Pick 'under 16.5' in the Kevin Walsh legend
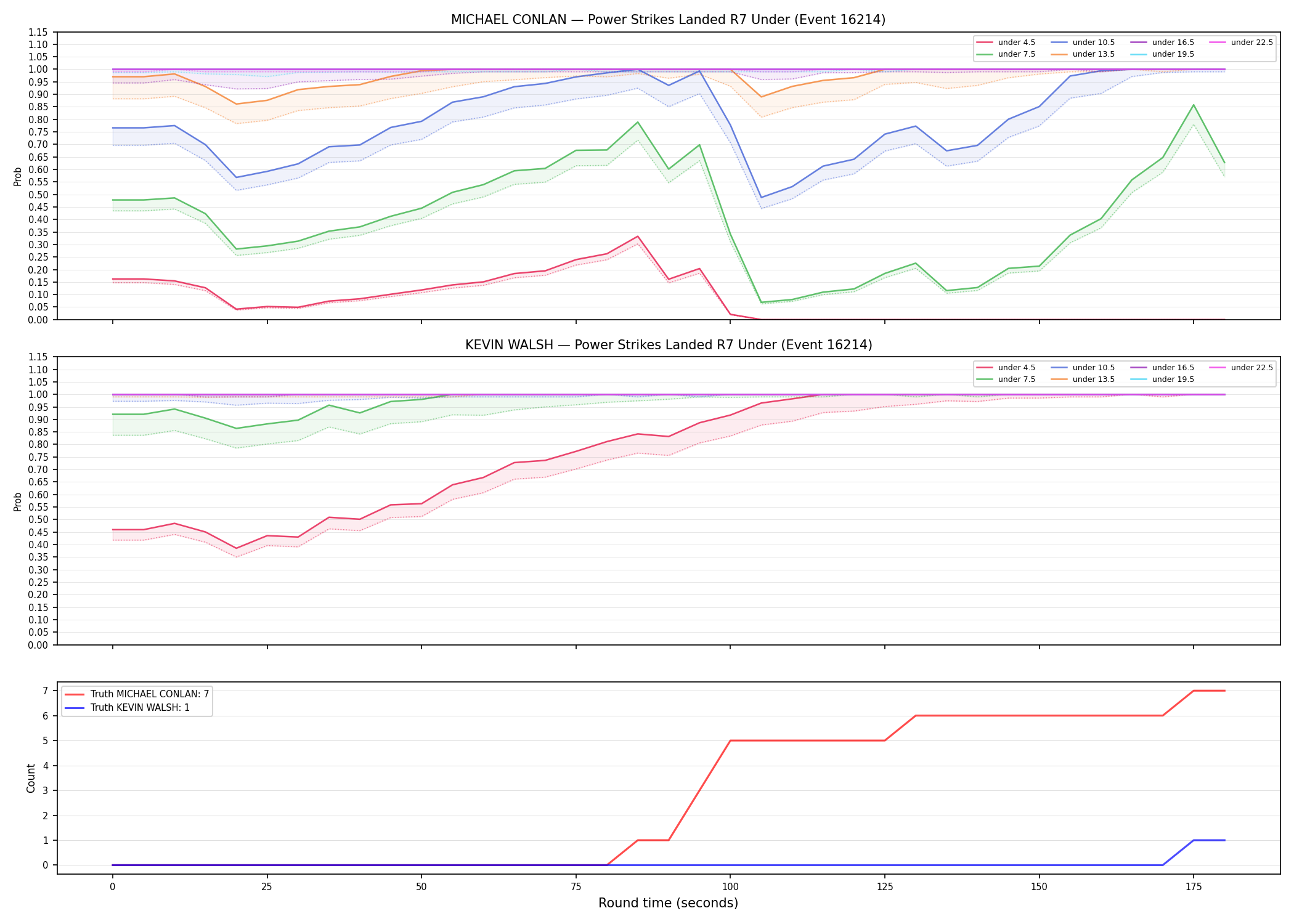This screenshot has height=924, width=1294. point(1163,368)
